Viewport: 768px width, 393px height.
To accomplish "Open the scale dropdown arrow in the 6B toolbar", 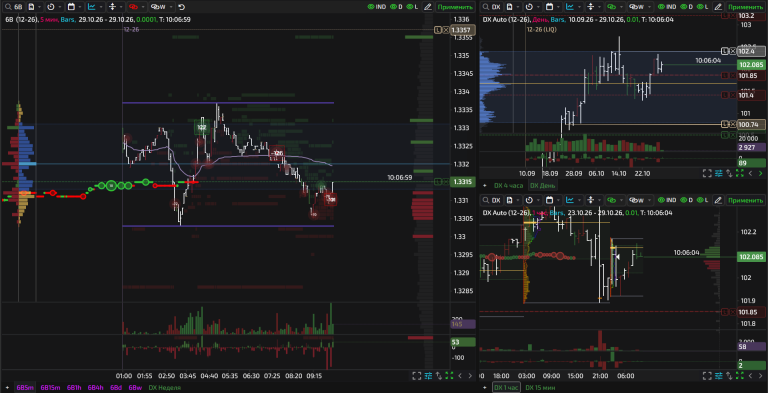I will (x=121, y=7).
